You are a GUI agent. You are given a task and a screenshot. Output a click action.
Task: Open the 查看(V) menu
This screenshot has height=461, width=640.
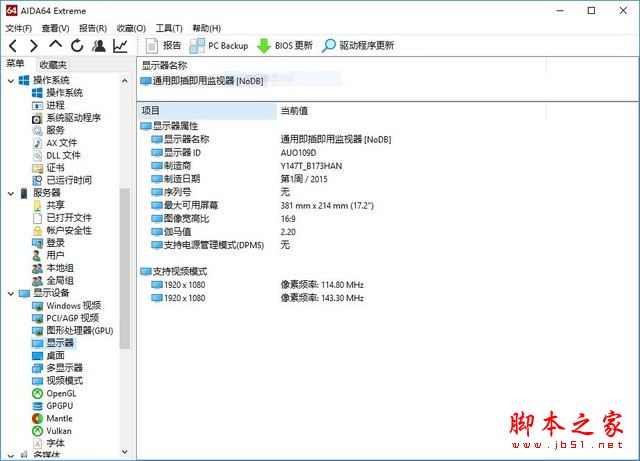pos(55,28)
